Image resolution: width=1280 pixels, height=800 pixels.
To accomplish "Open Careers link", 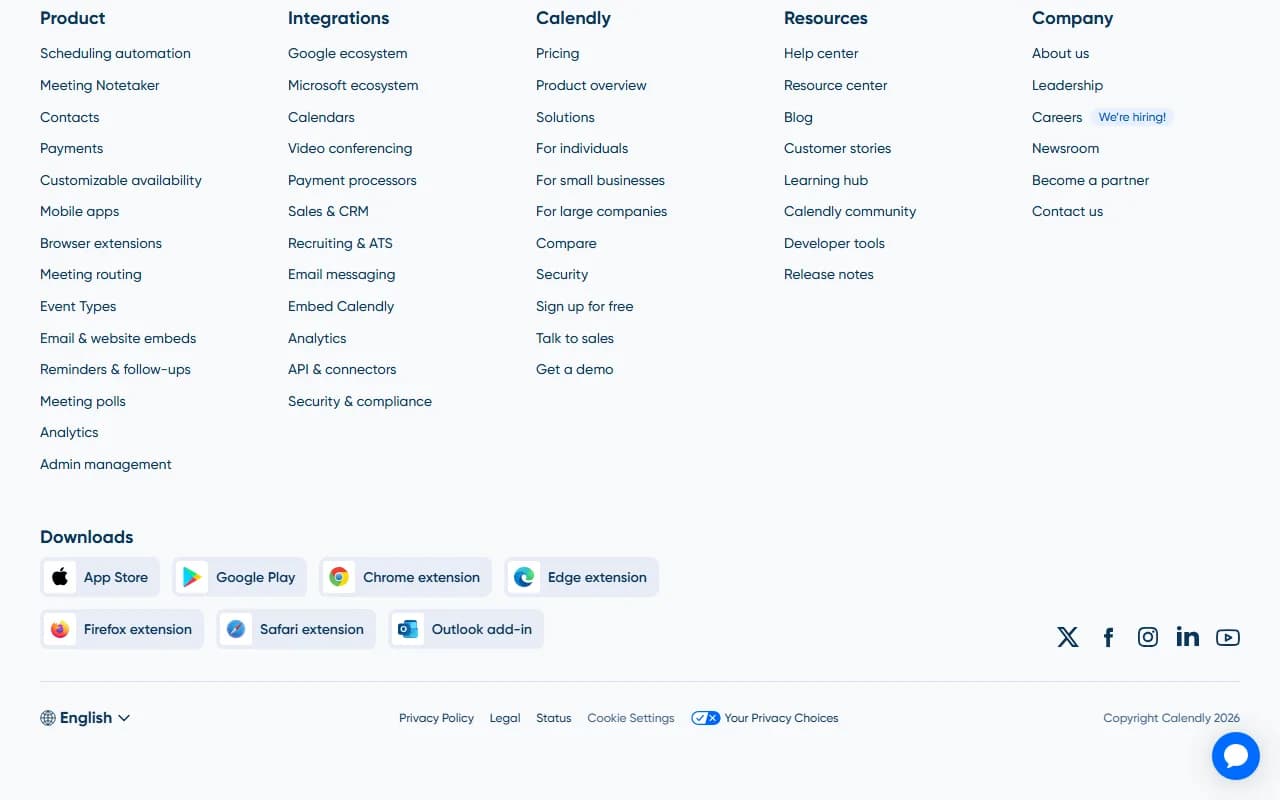I will point(1057,117).
